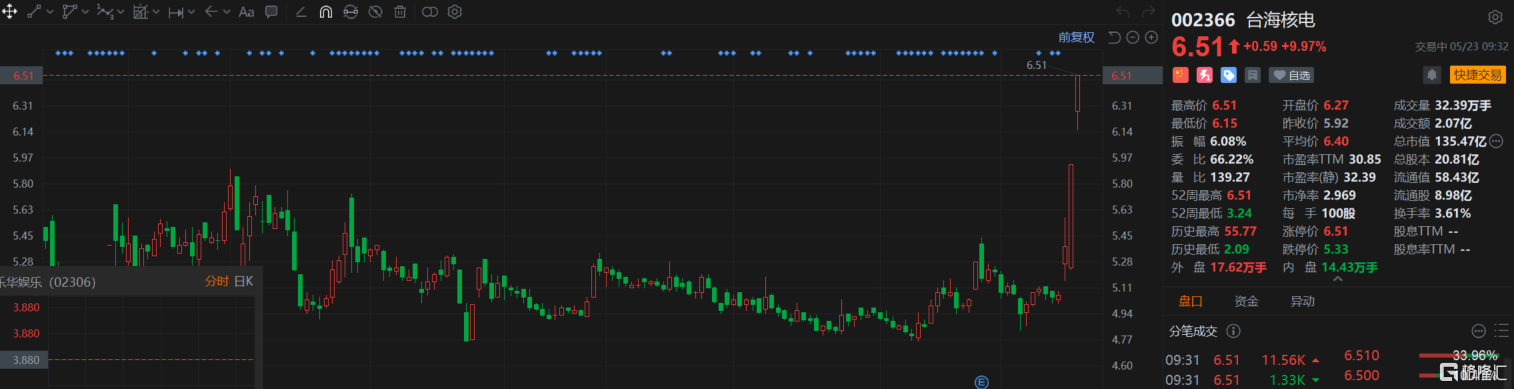Expand the line tools dropdown arrow

point(49,12)
